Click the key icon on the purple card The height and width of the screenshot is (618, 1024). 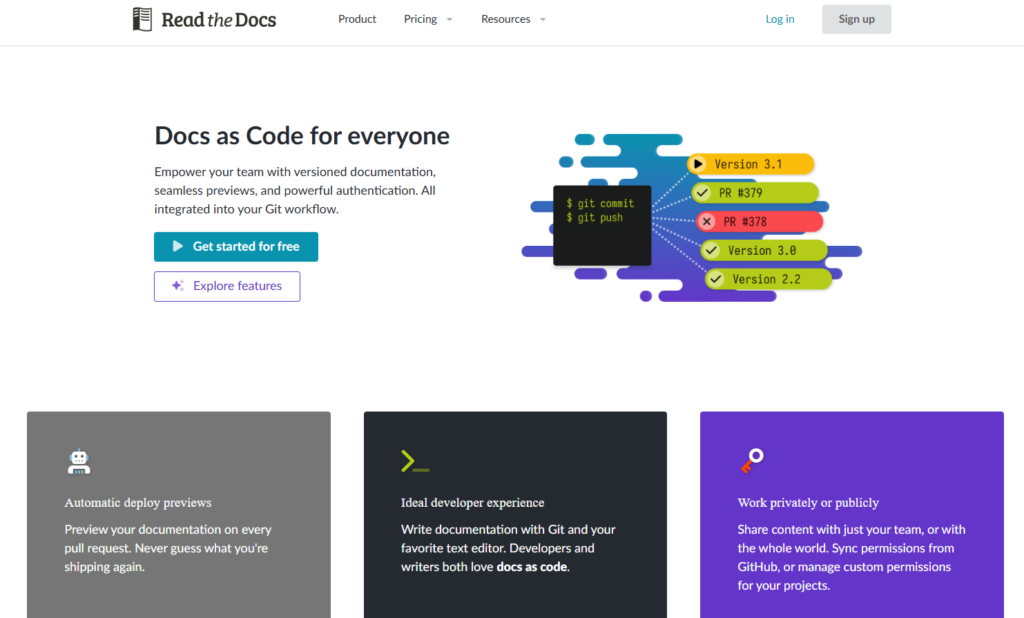(x=751, y=461)
